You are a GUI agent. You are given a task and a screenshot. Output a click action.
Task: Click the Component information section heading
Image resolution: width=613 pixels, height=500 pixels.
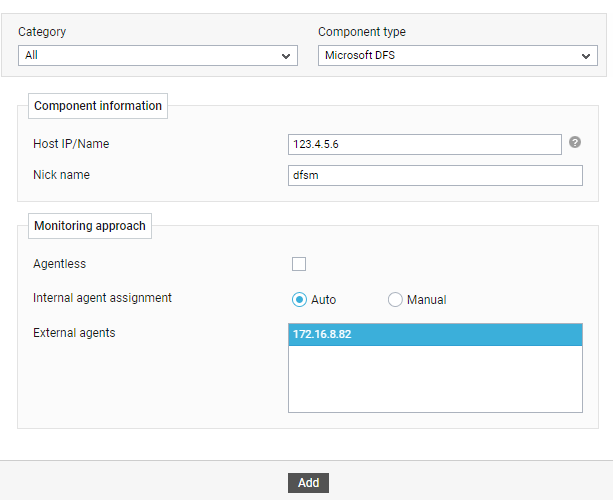(x=98, y=106)
